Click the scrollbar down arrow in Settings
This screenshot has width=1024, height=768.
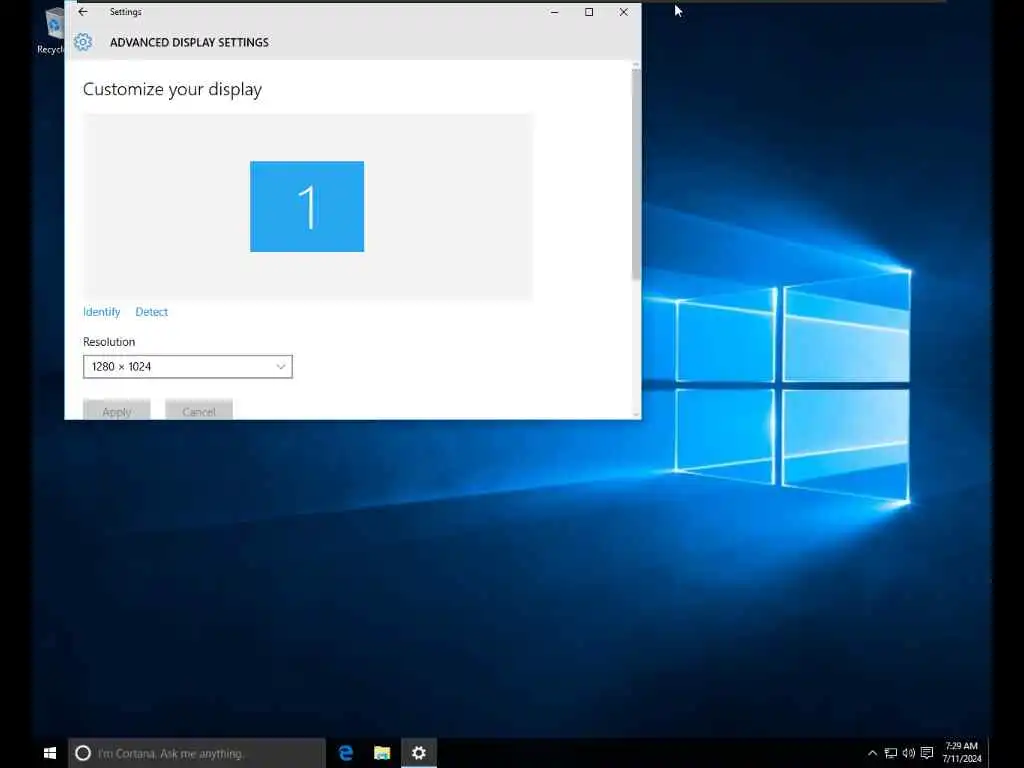click(636, 414)
